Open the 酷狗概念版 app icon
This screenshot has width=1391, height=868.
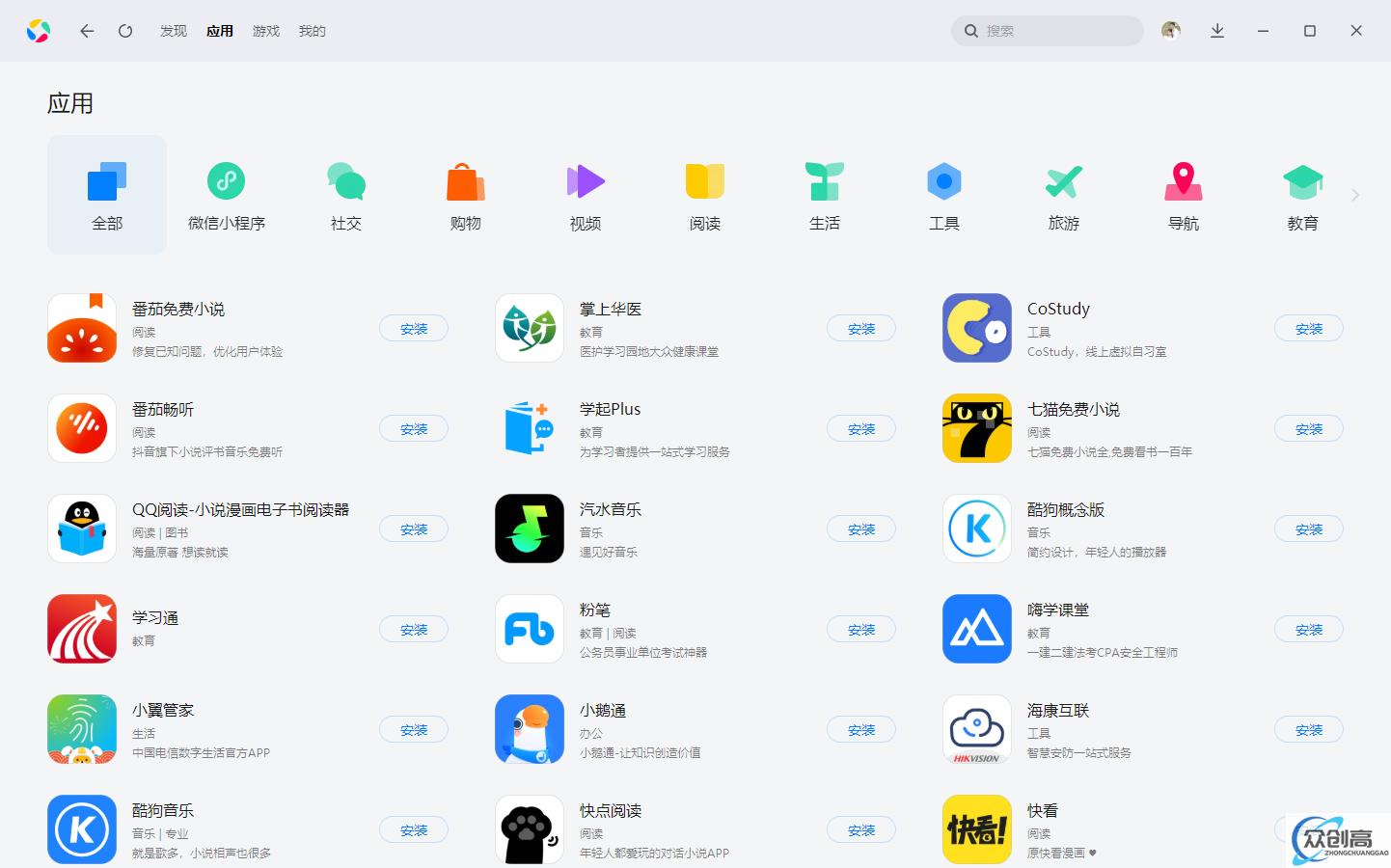[x=977, y=529]
